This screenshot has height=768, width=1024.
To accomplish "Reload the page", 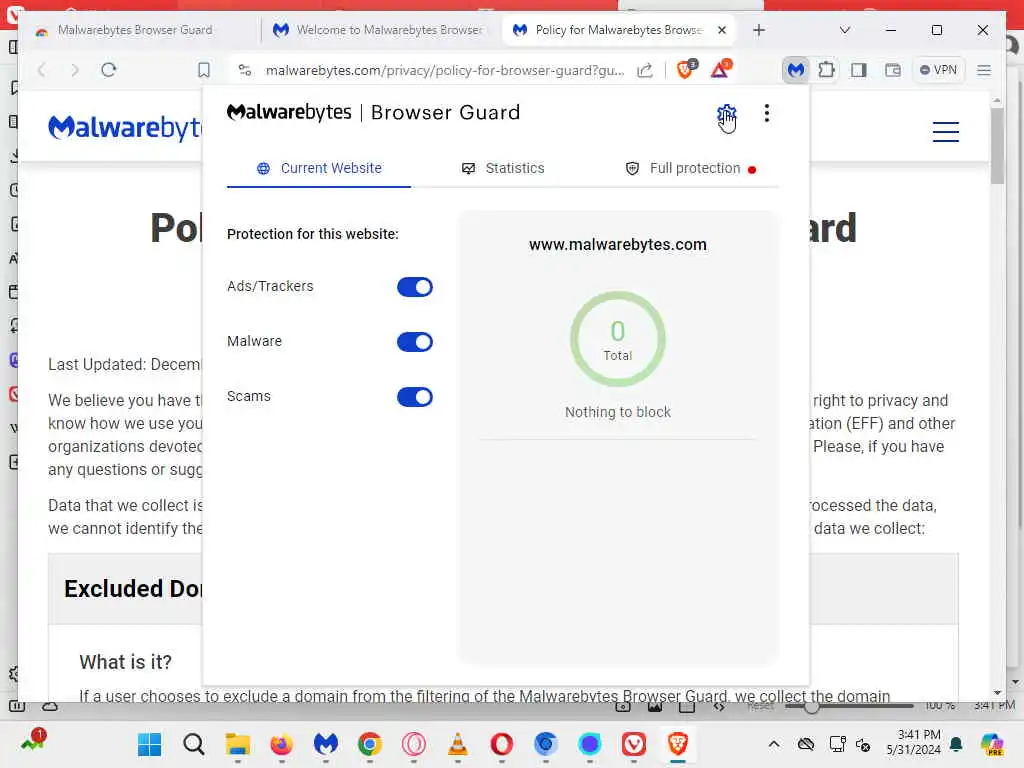I will coord(109,70).
